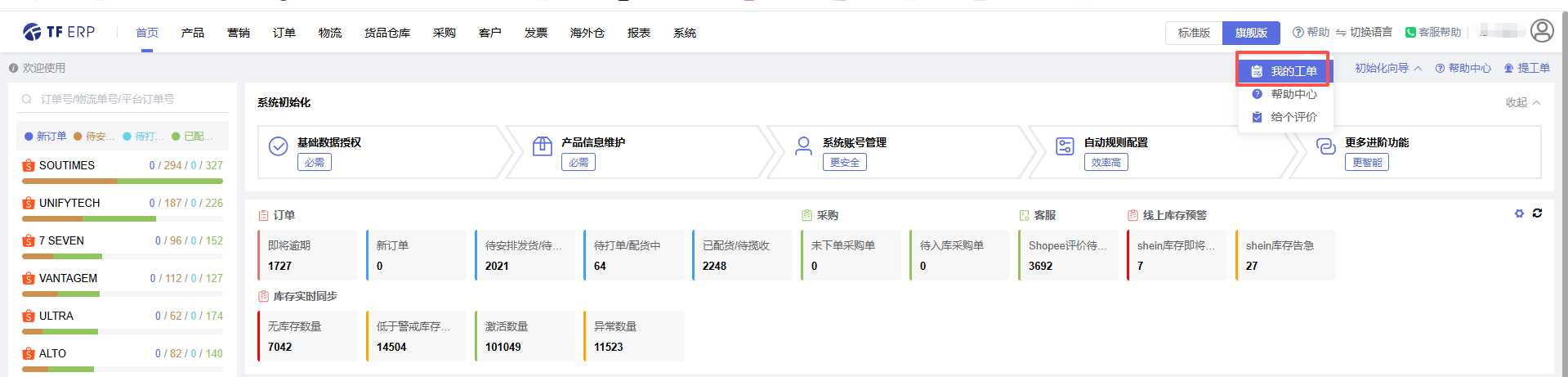Switch to 旗舰版 flagship edition
This screenshot has height=377, width=1568.
point(1250,33)
